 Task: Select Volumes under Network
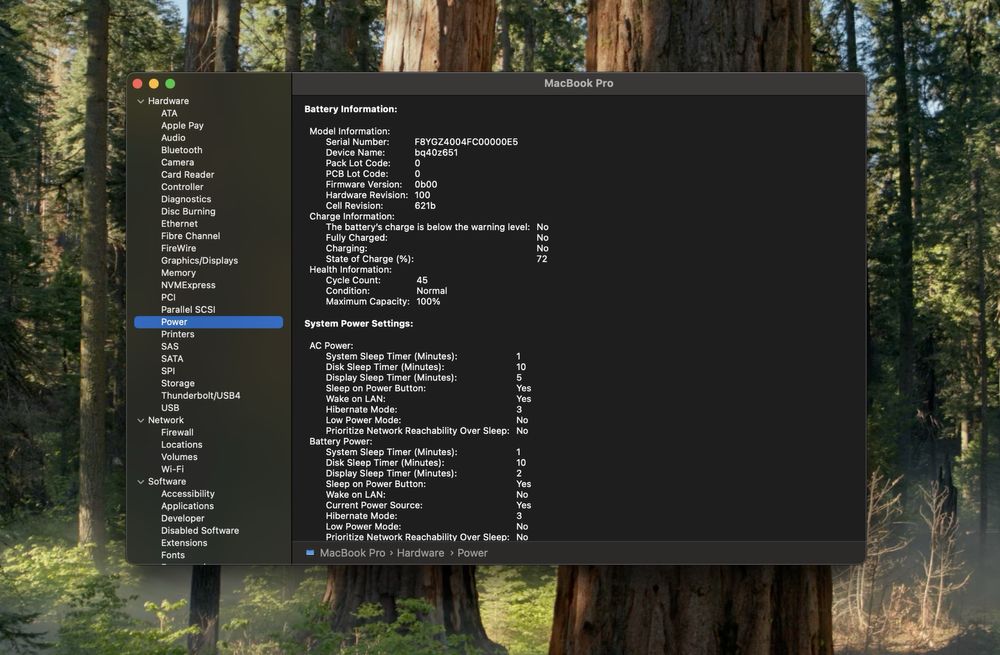pos(179,457)
